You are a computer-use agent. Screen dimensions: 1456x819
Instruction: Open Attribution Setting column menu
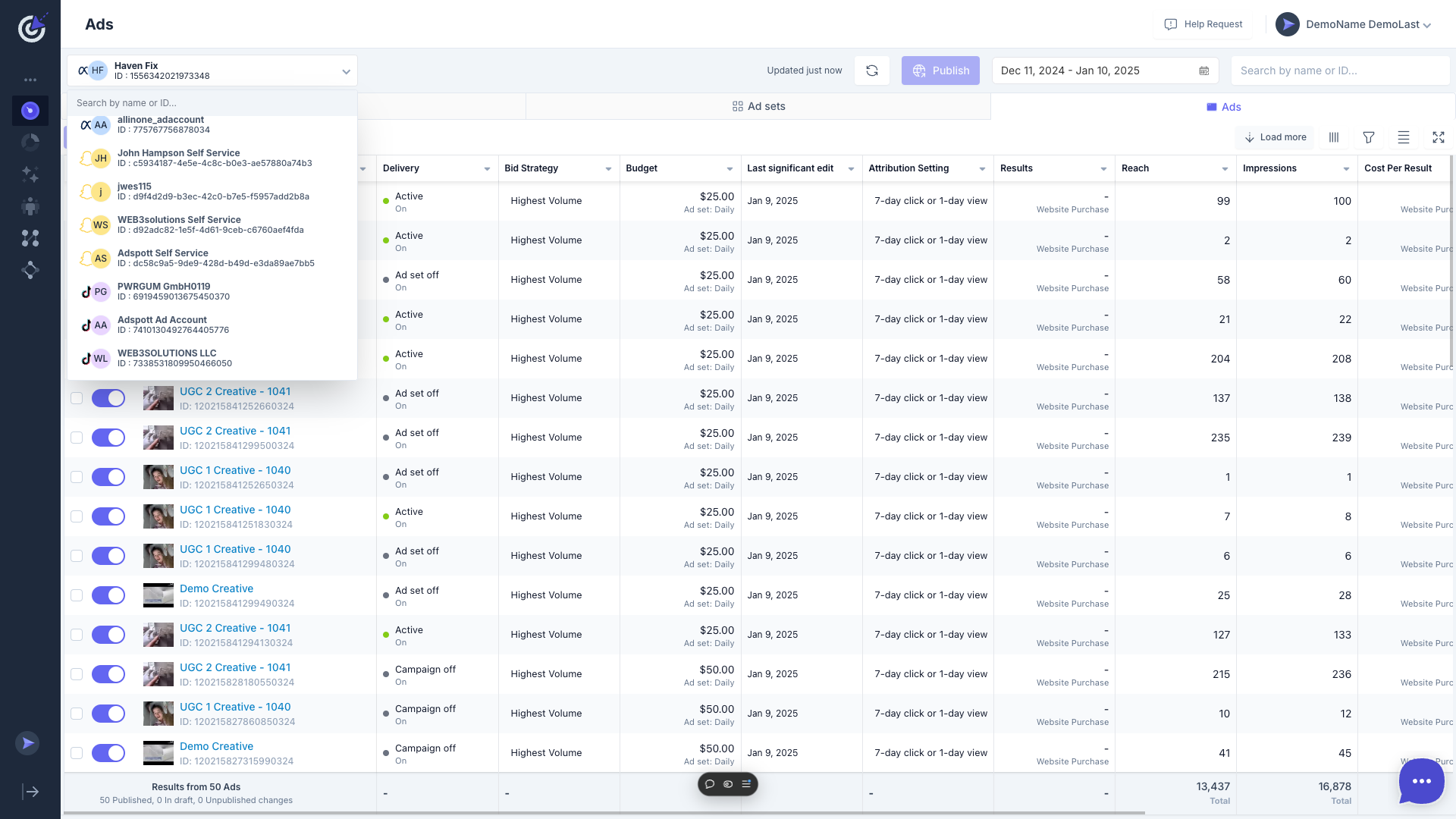[x=982, y=168]
